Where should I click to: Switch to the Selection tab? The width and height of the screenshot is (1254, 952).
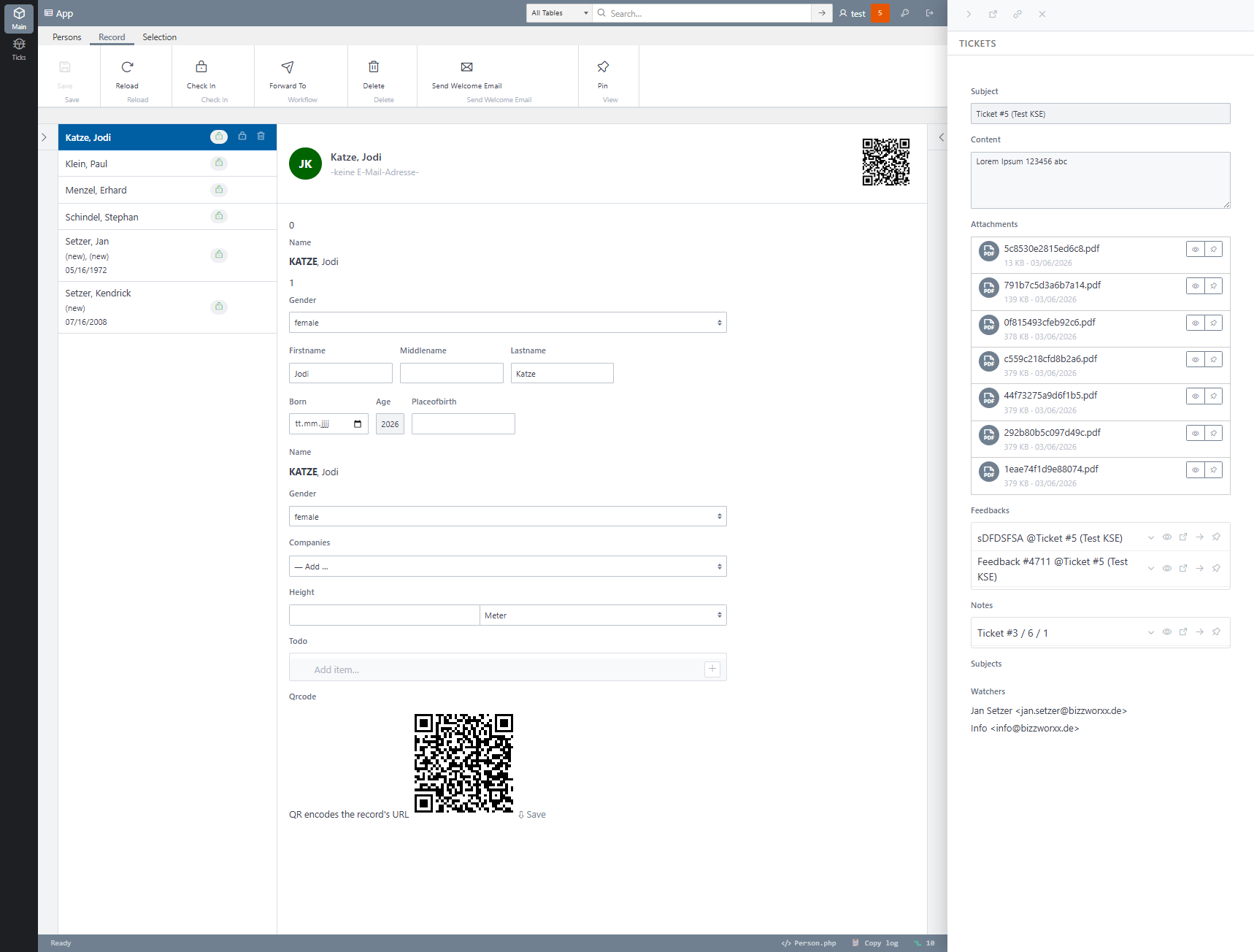click(159, 37)
